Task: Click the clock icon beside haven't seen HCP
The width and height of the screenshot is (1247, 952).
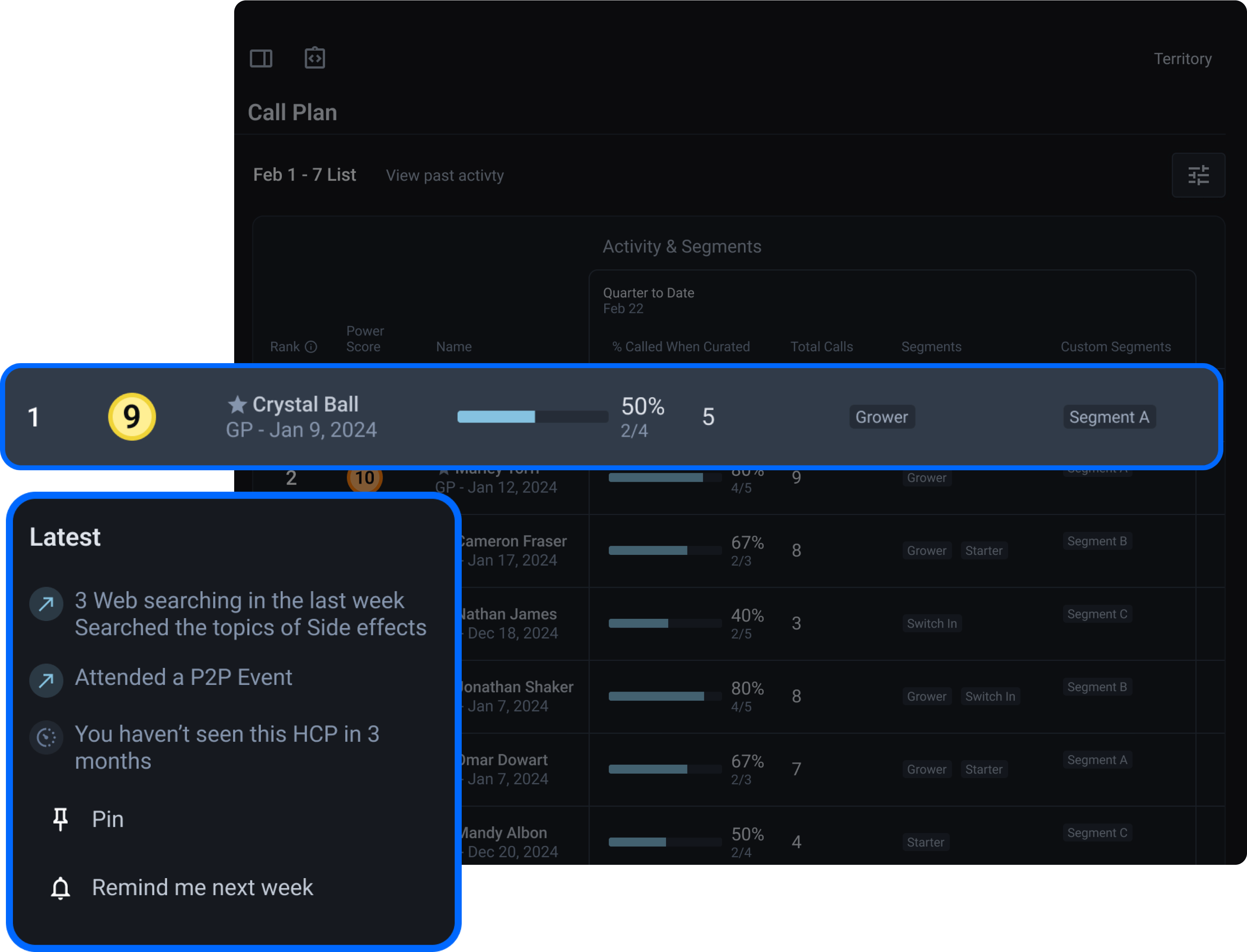Action: pos(46,737)
